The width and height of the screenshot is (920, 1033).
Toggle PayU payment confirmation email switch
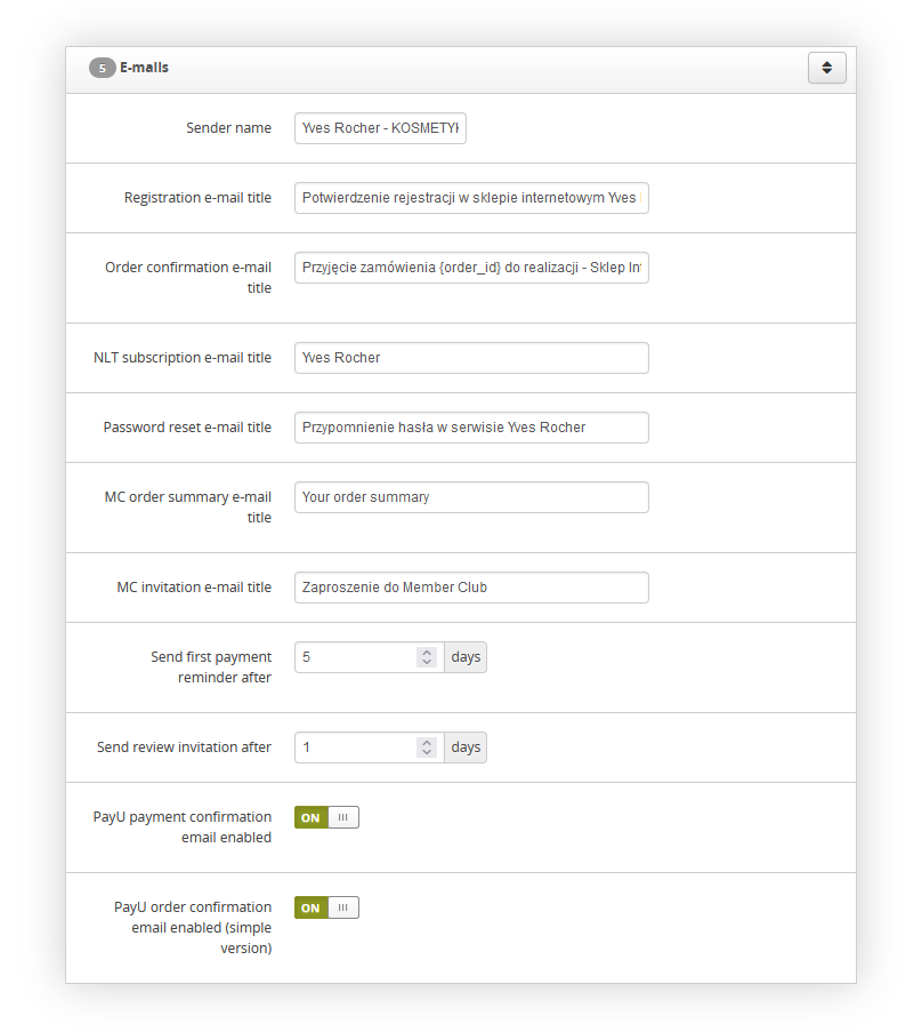pos(327,818)
